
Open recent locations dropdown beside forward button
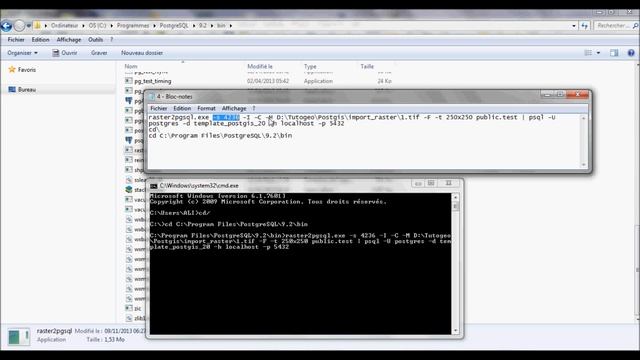click(x=29, y=26)
